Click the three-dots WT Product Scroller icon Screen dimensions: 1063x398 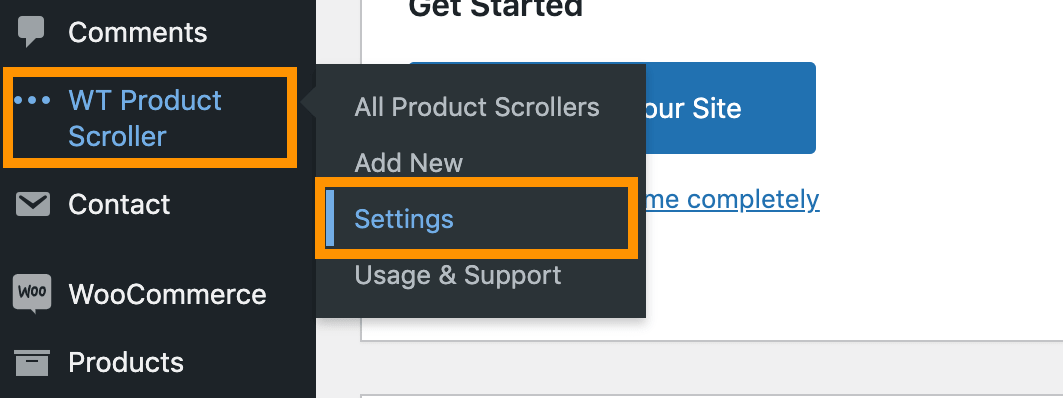click(33, 100)
